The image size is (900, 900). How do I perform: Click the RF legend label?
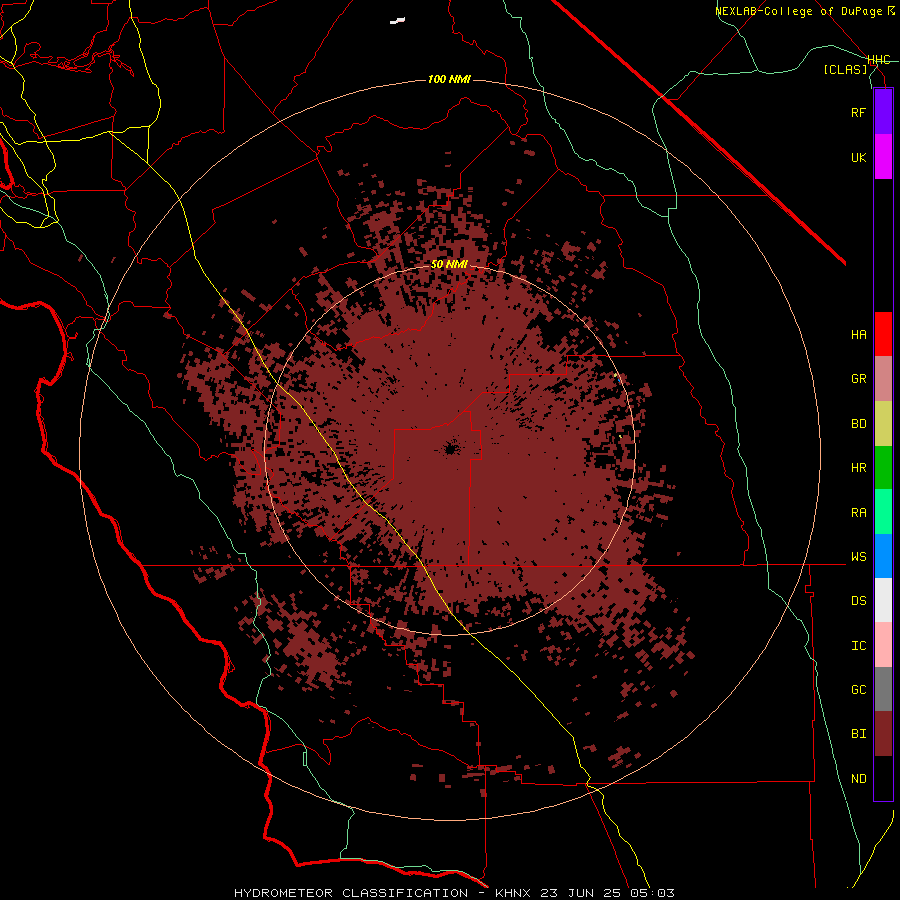click(858, 112)
